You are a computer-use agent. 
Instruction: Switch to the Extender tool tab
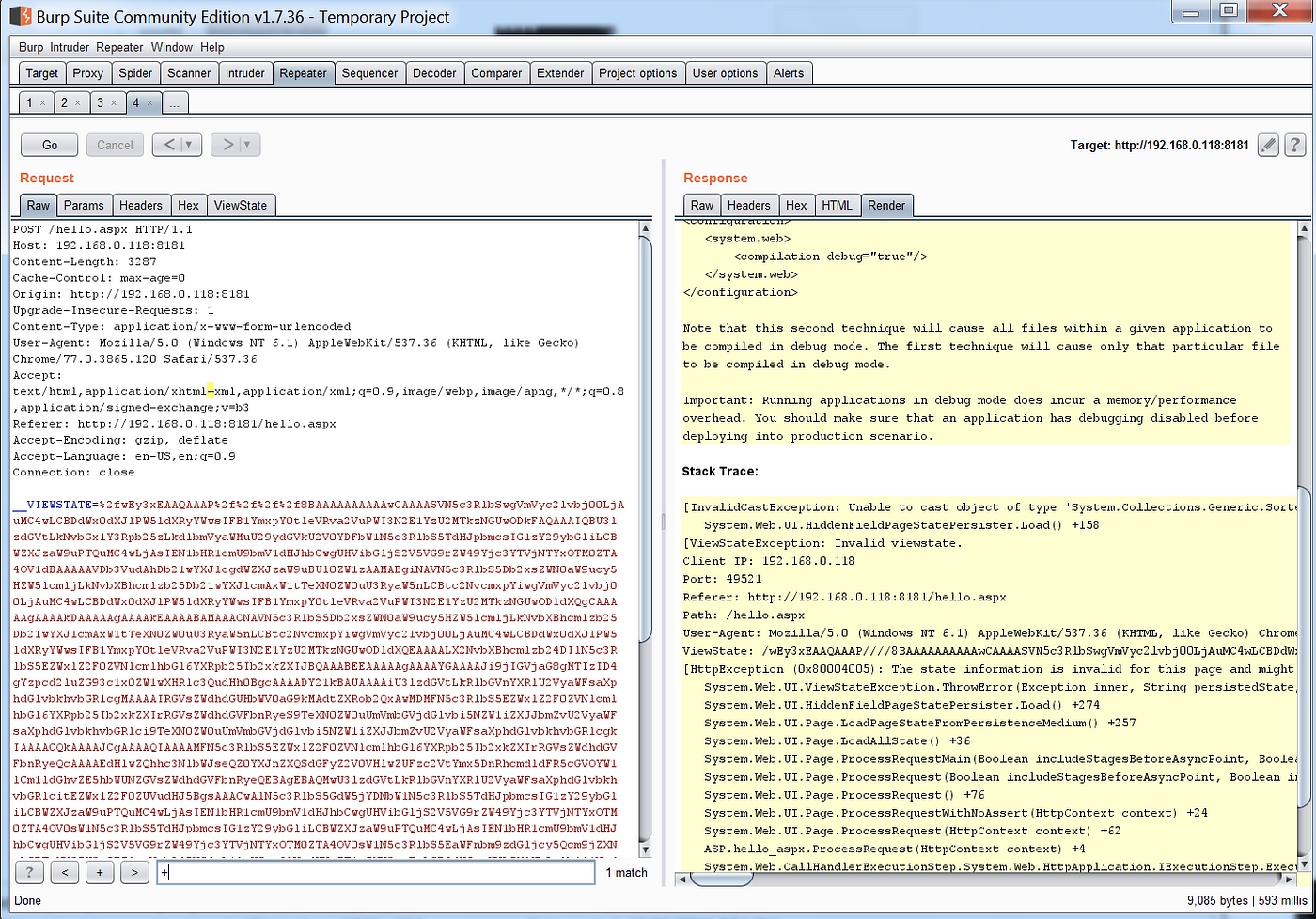(560, 73)
